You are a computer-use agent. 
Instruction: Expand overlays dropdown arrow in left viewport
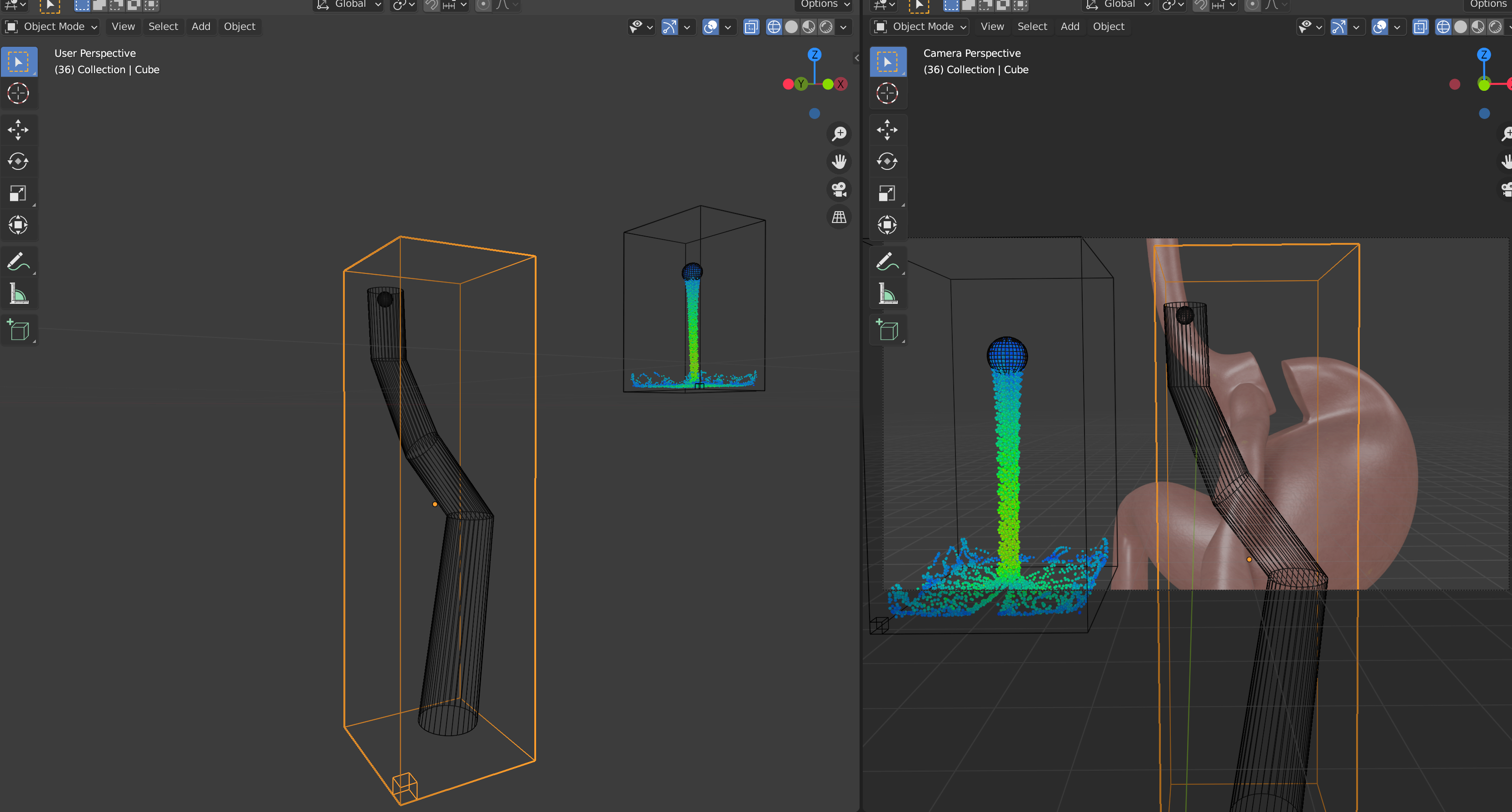(x=728, y=27)
